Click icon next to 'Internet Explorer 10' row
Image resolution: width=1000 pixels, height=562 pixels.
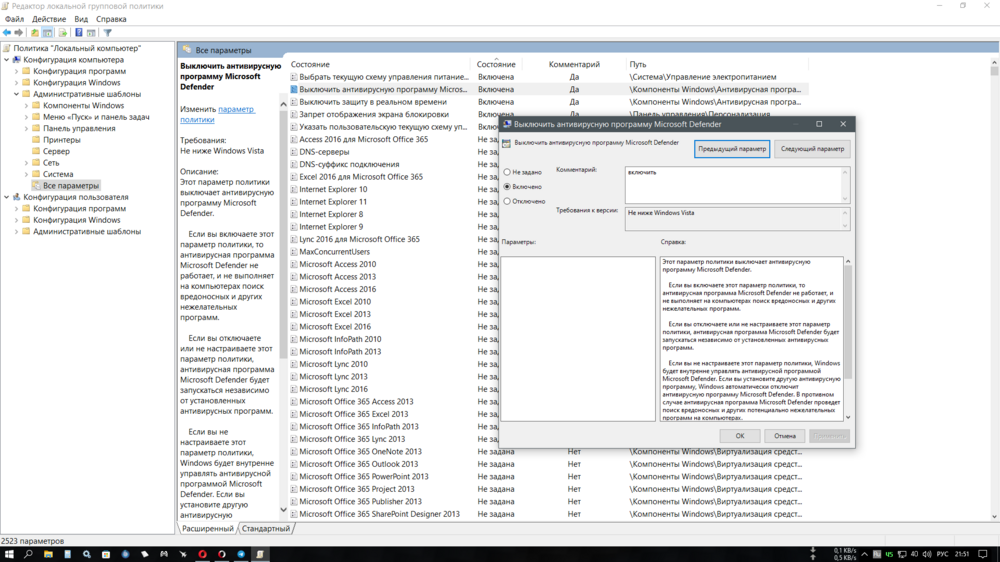click(294, 189)
